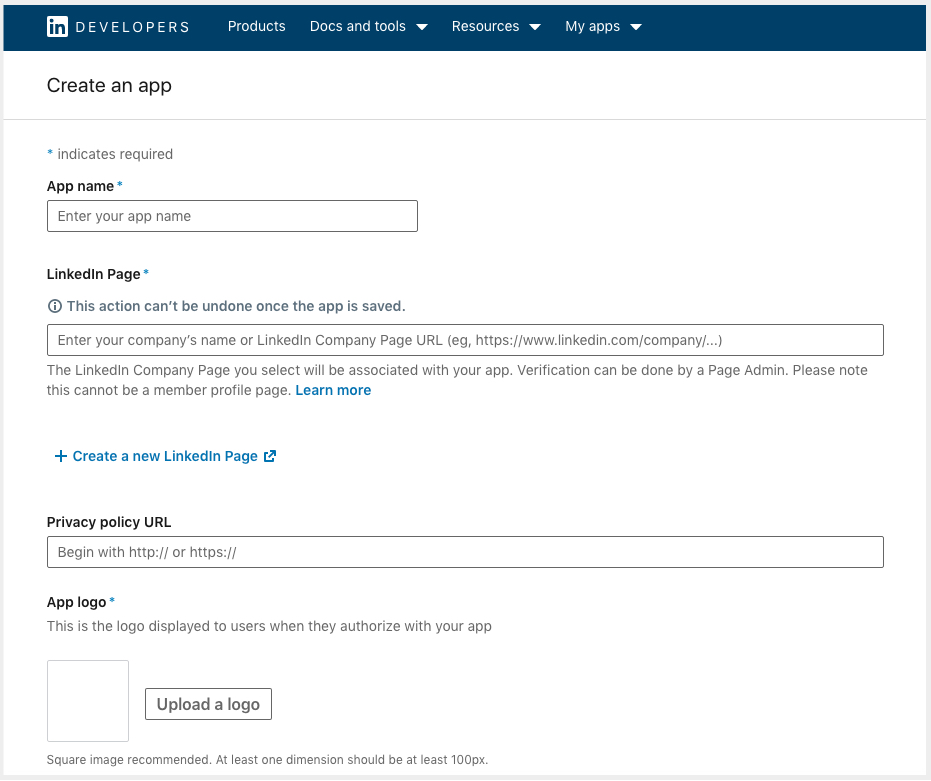Image resolution: width=931 pixels, height=781 pixels.
Task: Open the Docs and tools menu
Action: tap(357, 26)
